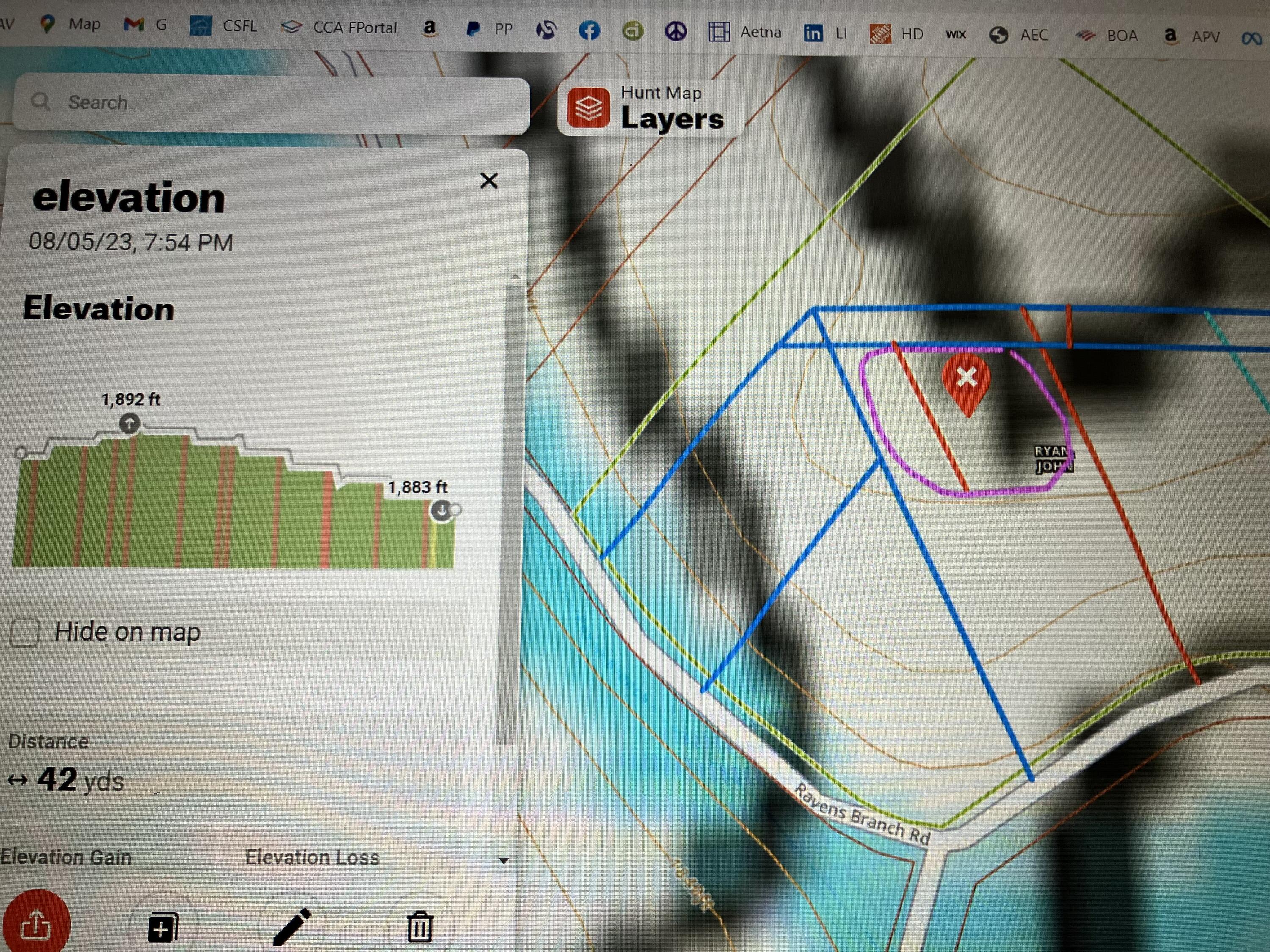Click the peace sign bookmark icon
The height and width of the screenshot is (952, 1270).
click(x=676, y=31)
